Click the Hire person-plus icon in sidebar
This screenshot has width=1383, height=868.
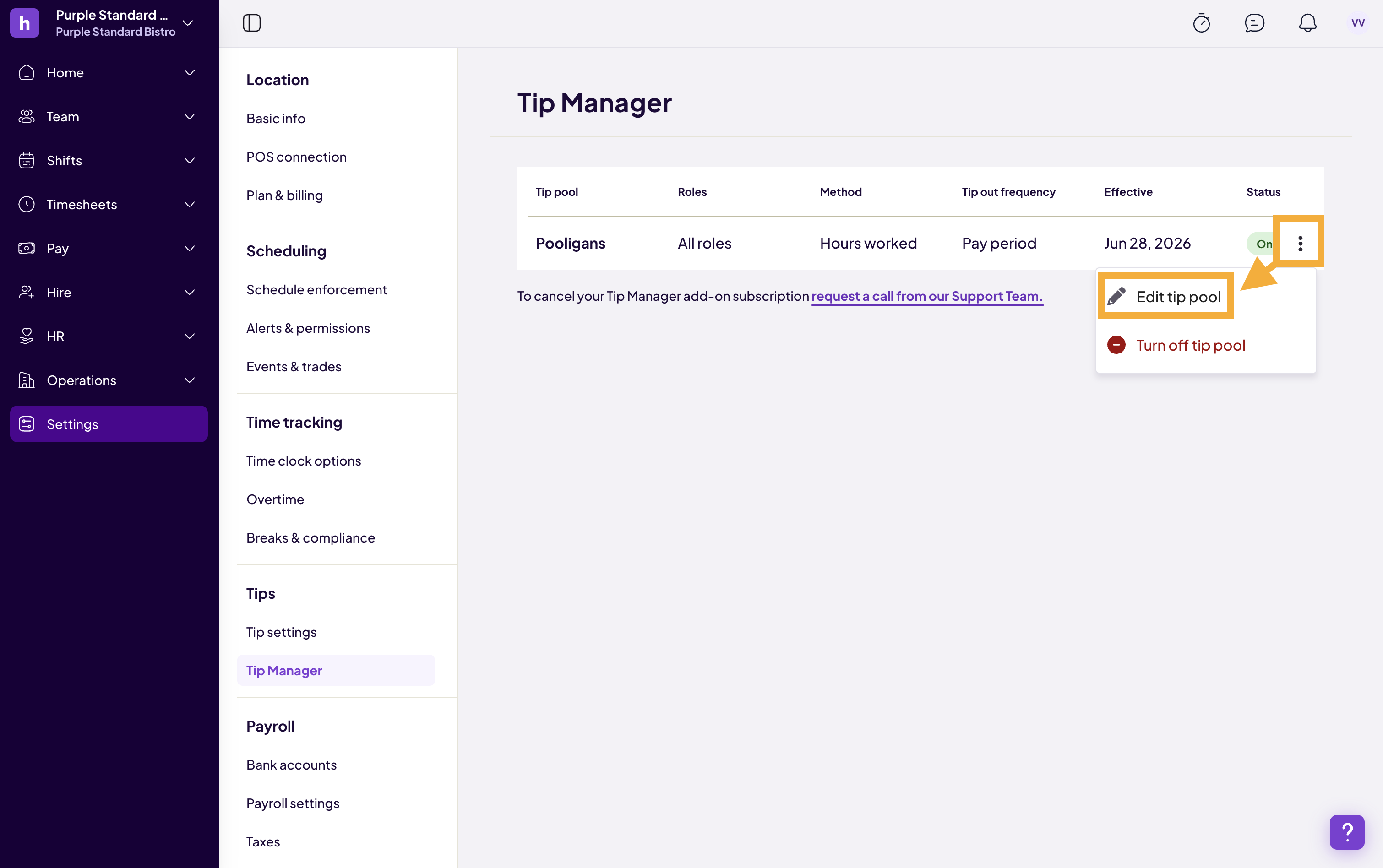pyautogui.click(x=27, y=292)
